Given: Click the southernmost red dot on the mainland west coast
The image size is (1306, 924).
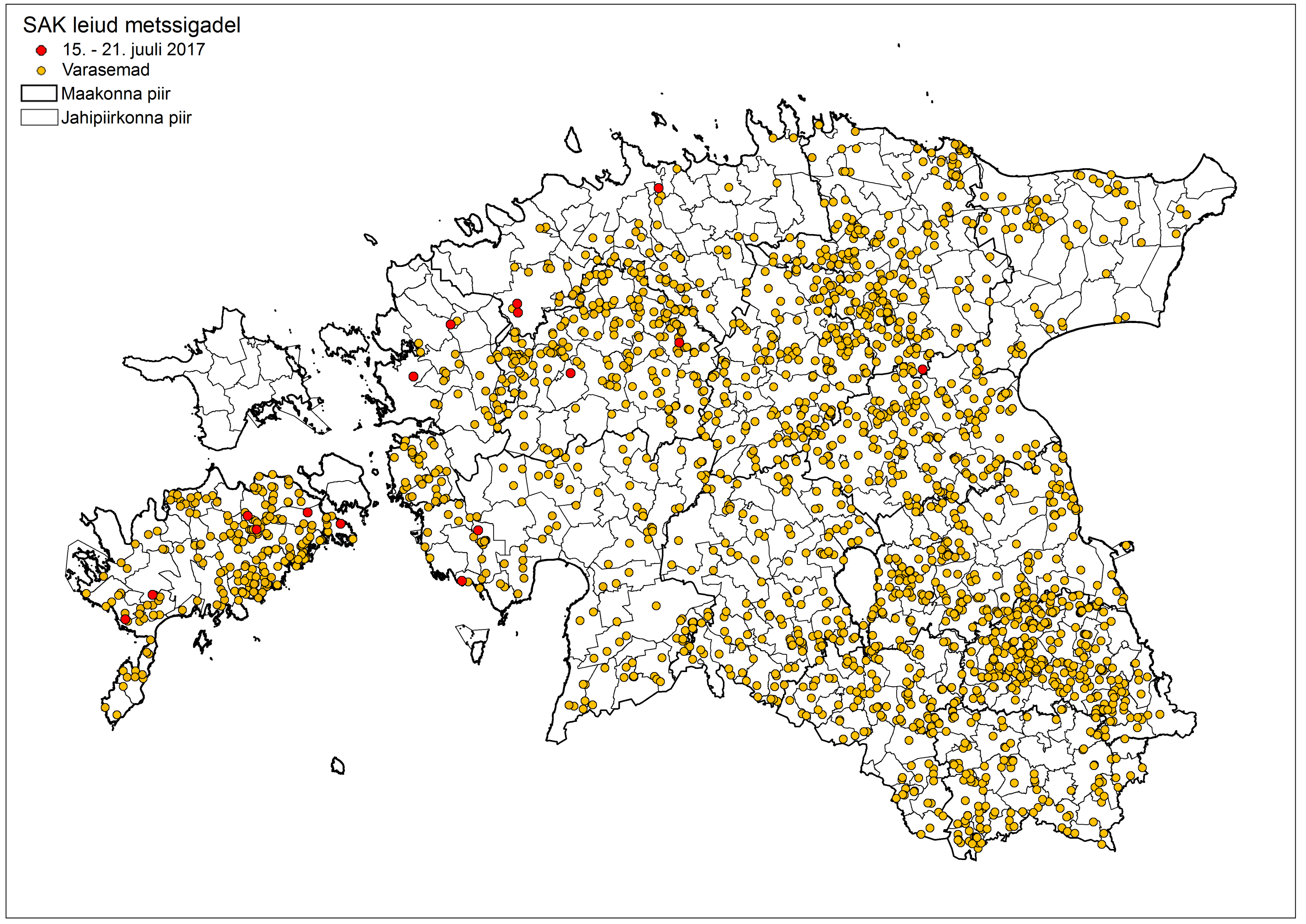Looking at the screenshot, I should 462,581.
